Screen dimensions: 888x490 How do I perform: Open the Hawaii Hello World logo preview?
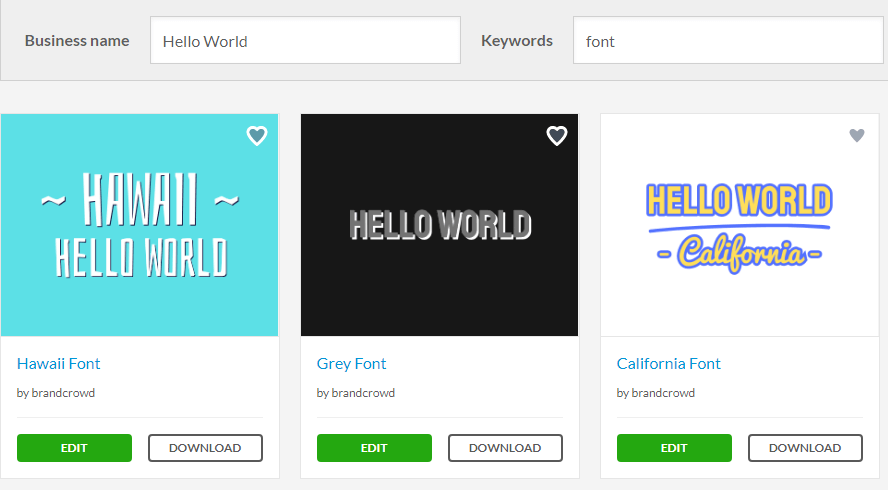pos(139,225)
